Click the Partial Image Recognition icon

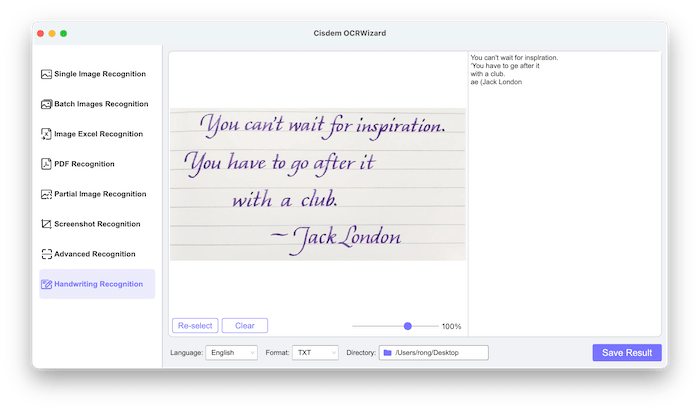point(46,194)
